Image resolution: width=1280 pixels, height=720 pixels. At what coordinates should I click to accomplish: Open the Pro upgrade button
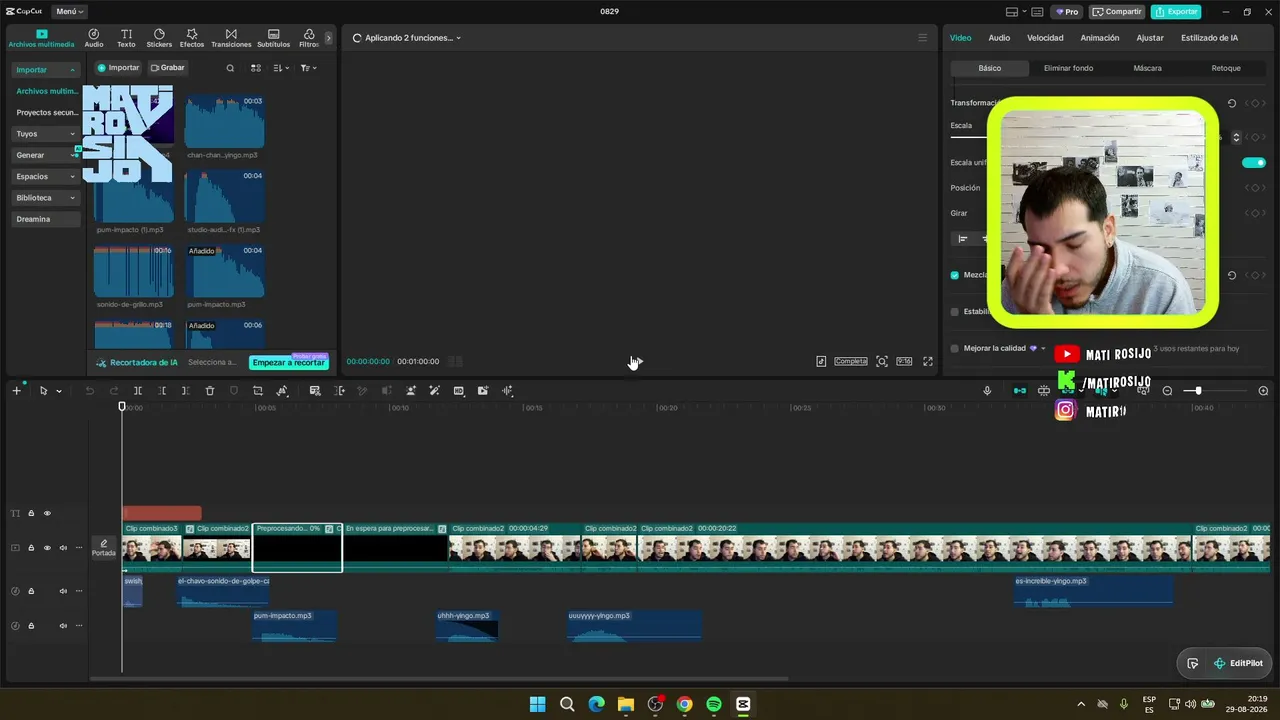(1066, 12)
